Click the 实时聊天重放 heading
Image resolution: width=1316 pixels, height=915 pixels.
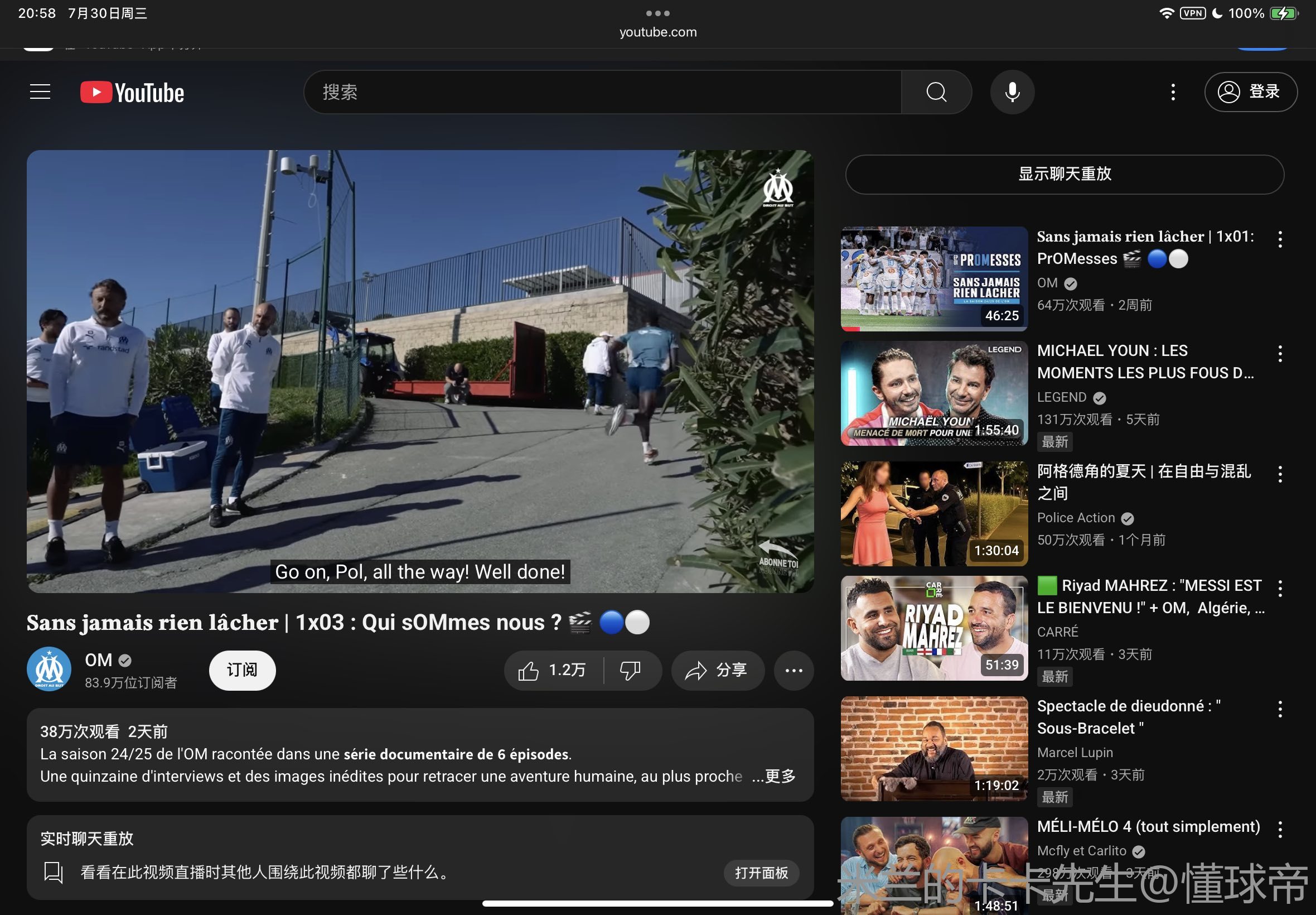pos(86,839)
